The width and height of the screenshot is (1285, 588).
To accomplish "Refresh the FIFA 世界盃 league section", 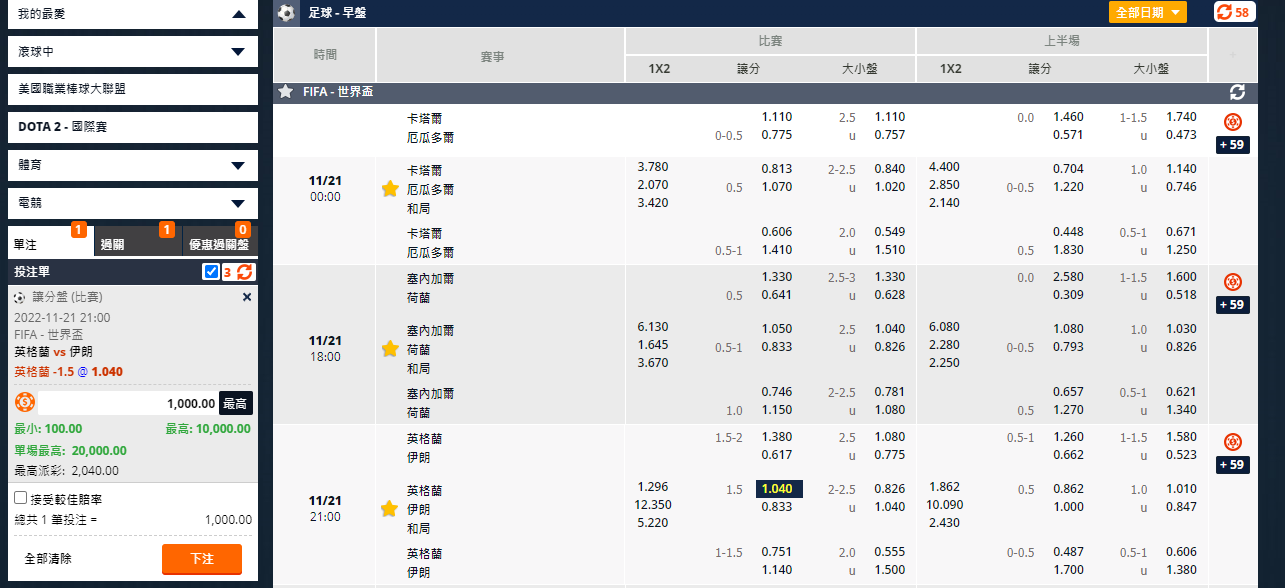I will point(1237,92).
